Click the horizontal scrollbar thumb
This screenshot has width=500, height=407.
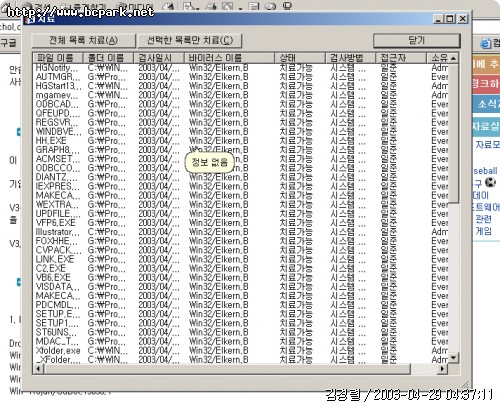pyautogui.click(x=227, y=369)
